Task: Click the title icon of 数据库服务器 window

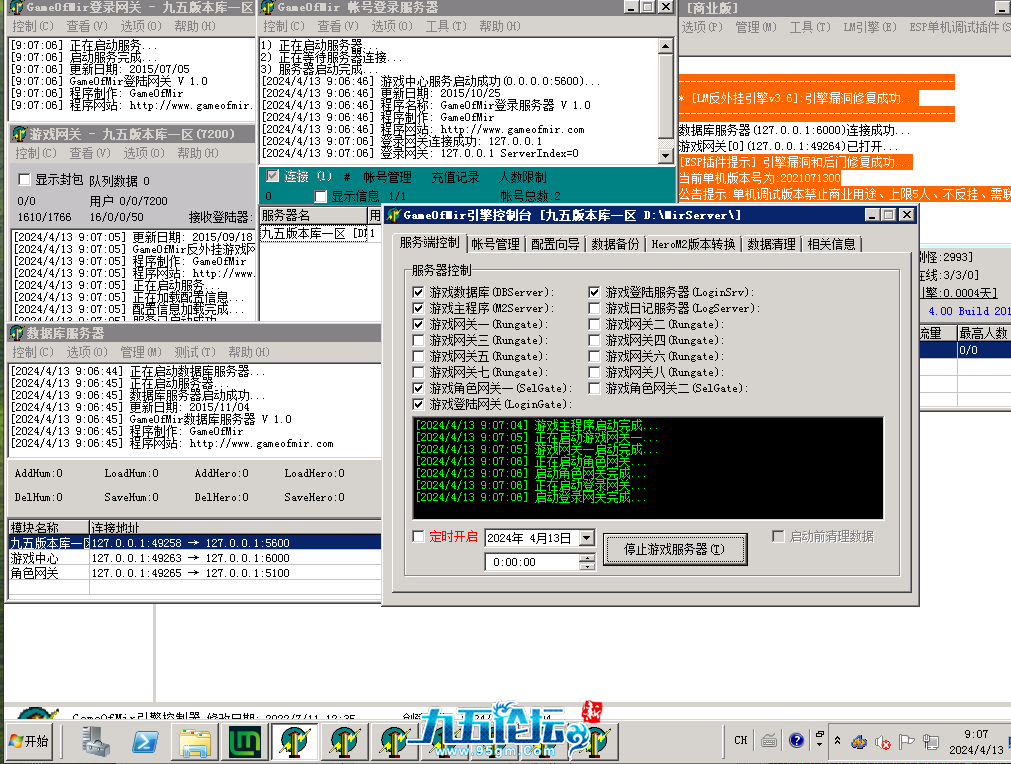Action: [x=17, y=333]
